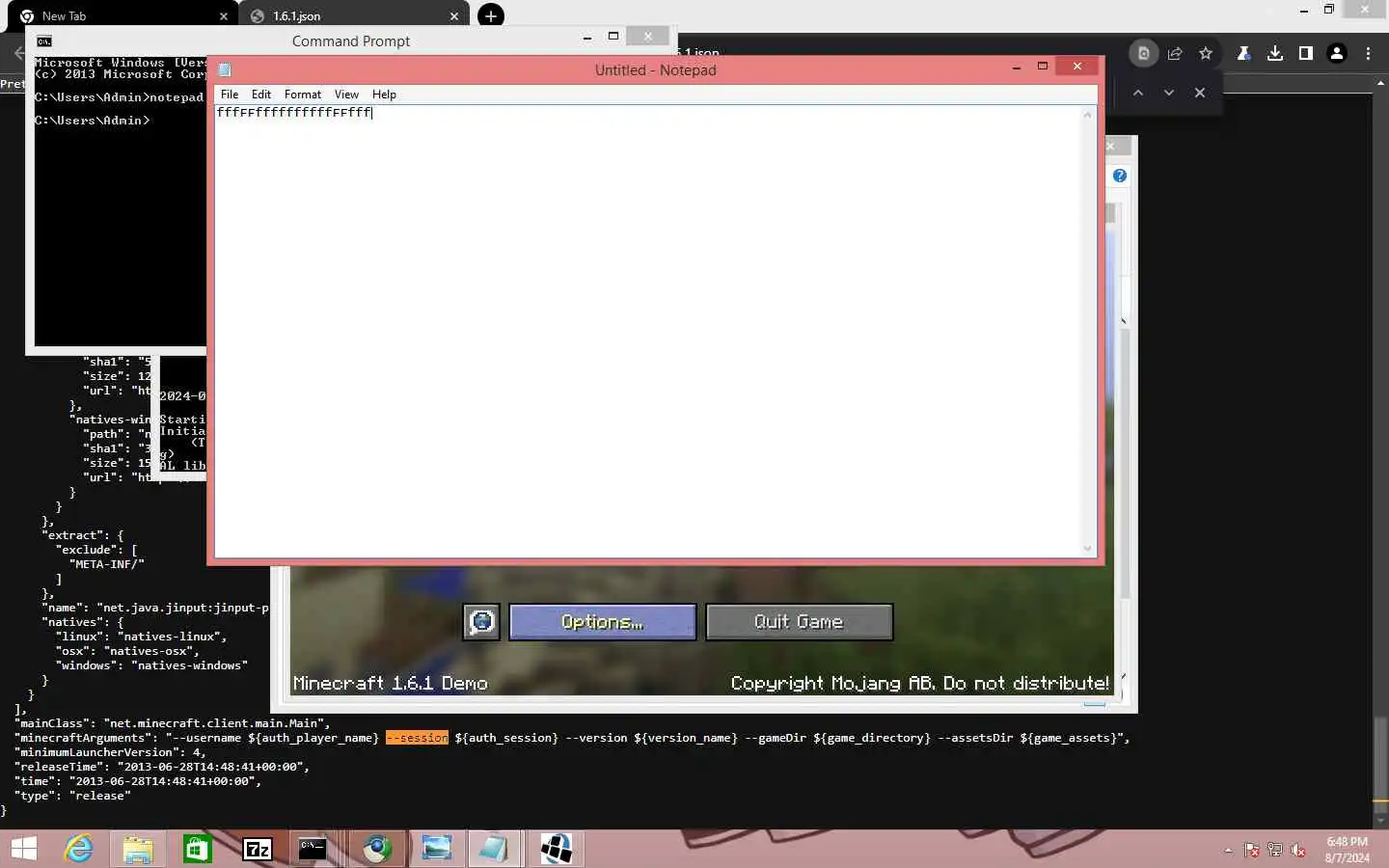1389x868 pixels.
Task: Close the find bar in browser
Action: pos(1200,93)
